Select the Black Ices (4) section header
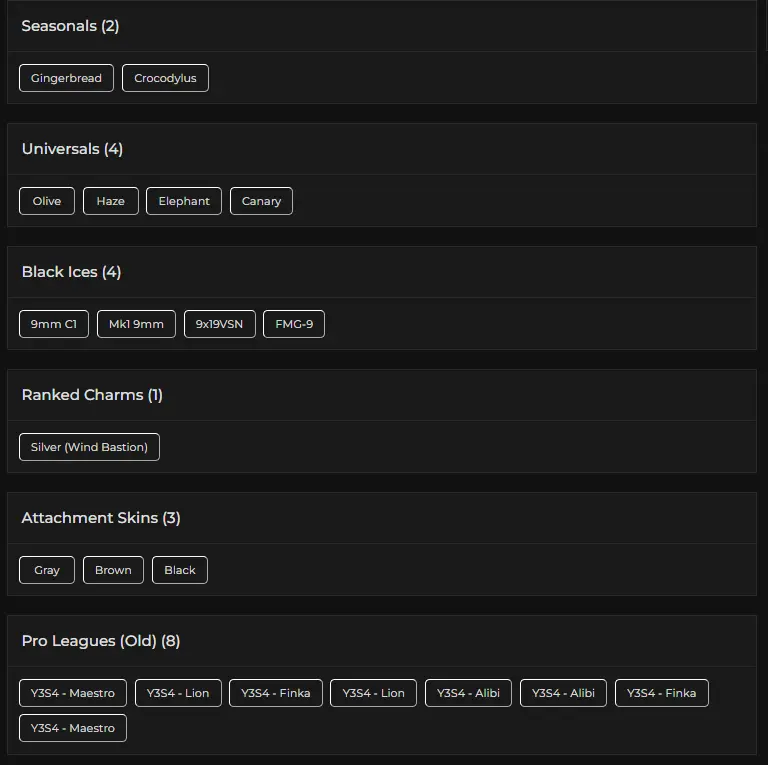The width and height of the screenshot is (768, 765). tap(71, 272)
